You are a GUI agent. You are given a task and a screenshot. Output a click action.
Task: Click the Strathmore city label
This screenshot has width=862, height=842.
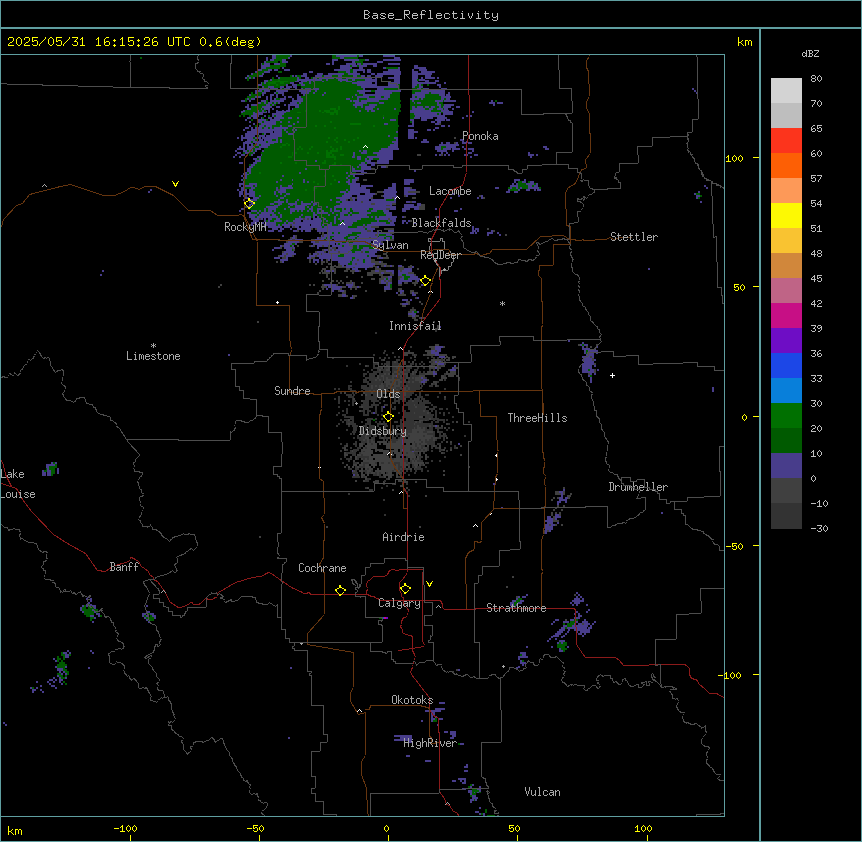516,608
